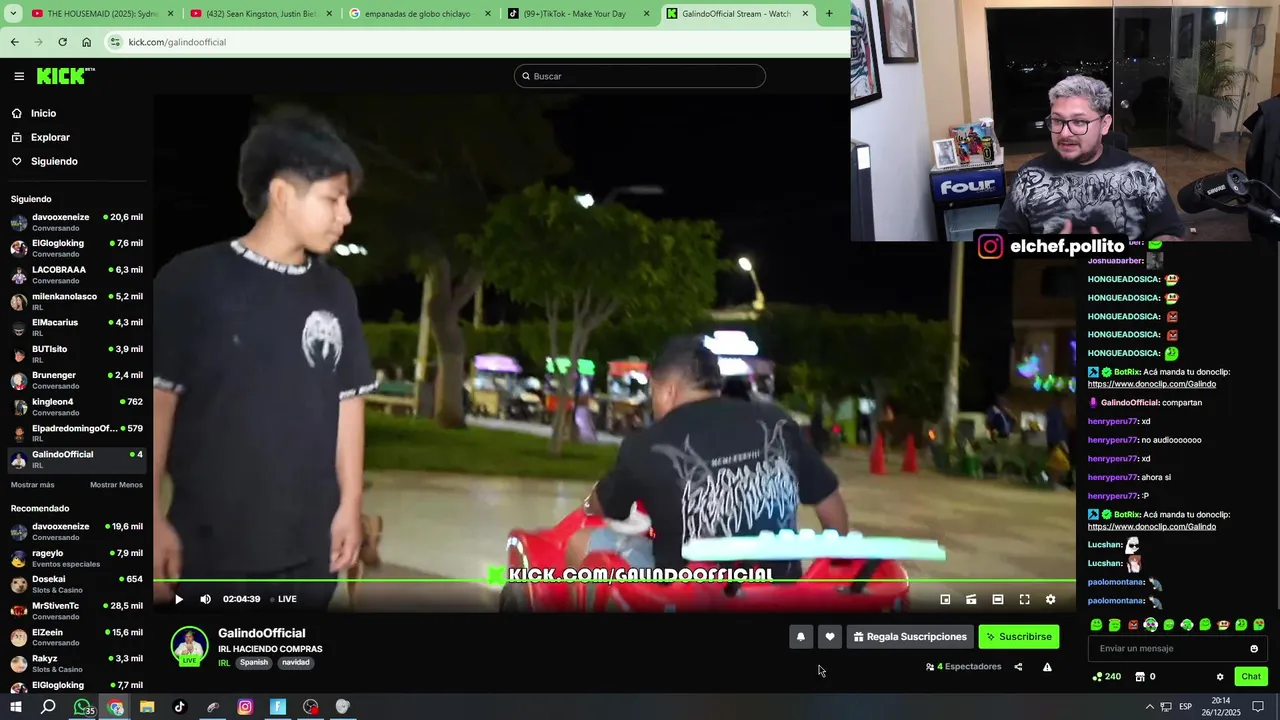Click the green Suscribirse button
Image resolution: width=1280 pixels, height=720 pixels.
pyautogui.click(x=1018, y=636)
